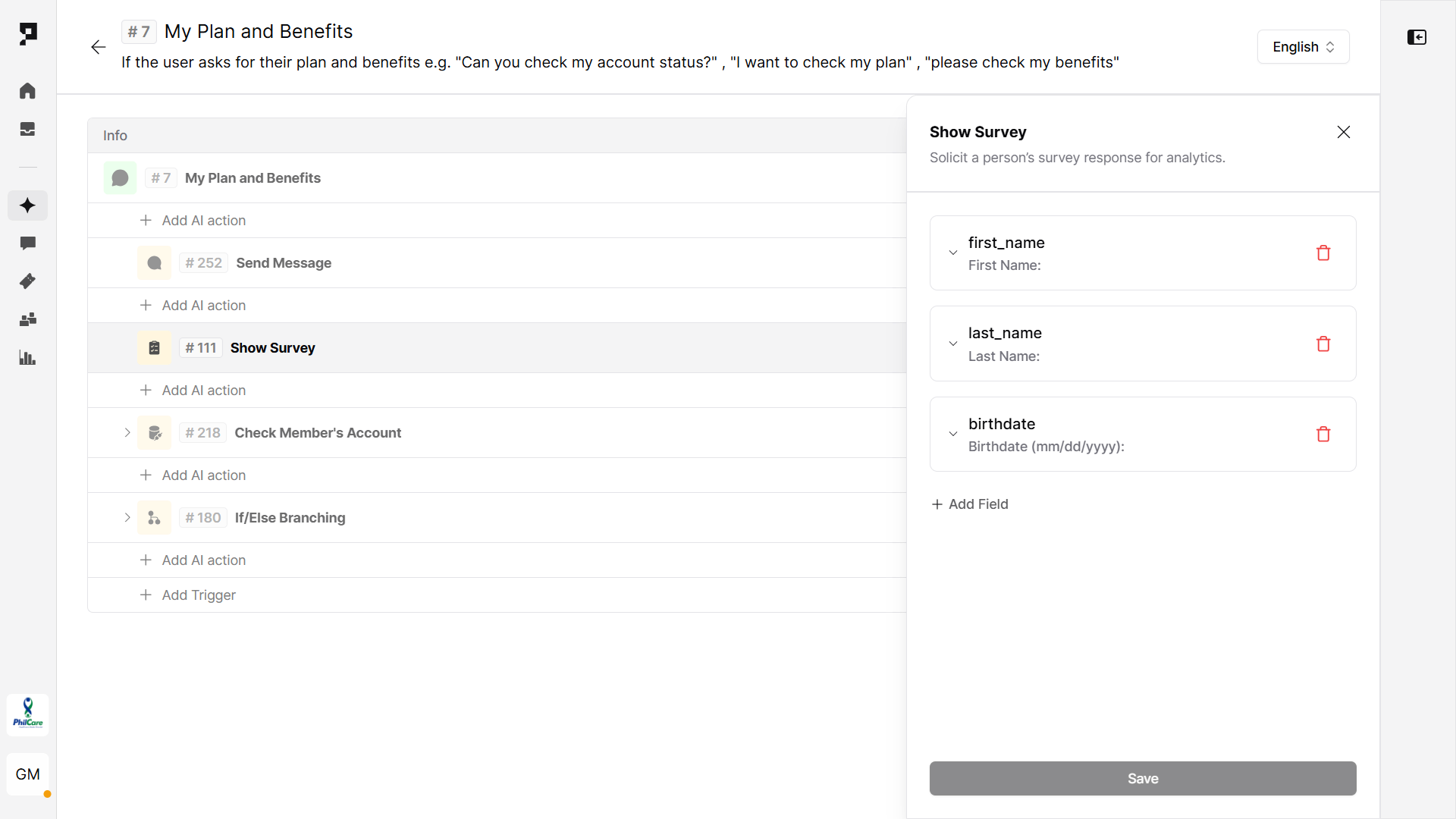Click the trash icon for last_name
The width and height of the screenshot is (1456, 819).
pyautogui.click(x=1323, y=344)
